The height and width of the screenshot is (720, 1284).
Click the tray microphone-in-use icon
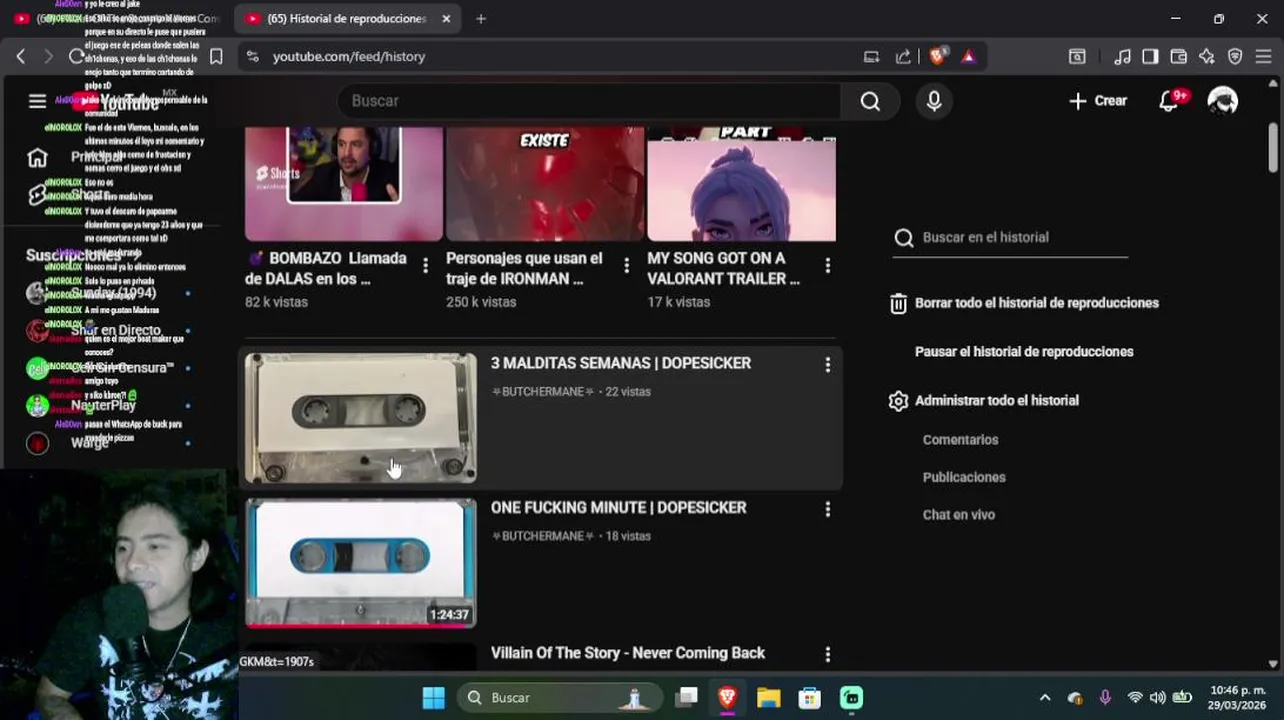point(1105,698)
